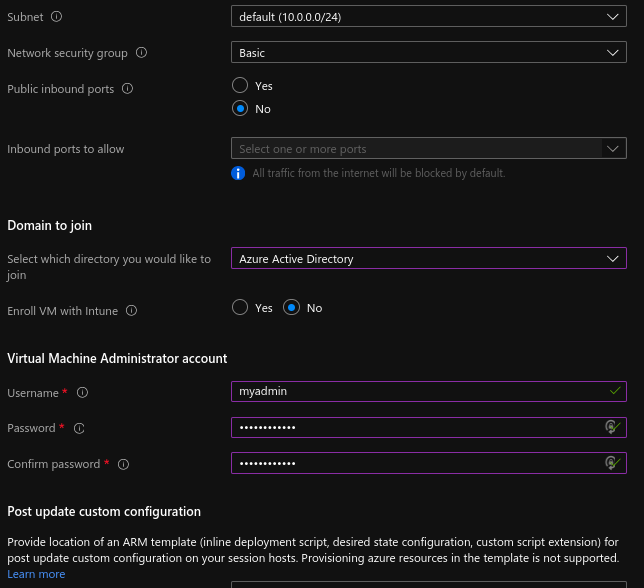644x588 pixels.
Task: Click the password manager icon in Password field
Action: pyautogui.click(x=610, y=427)
